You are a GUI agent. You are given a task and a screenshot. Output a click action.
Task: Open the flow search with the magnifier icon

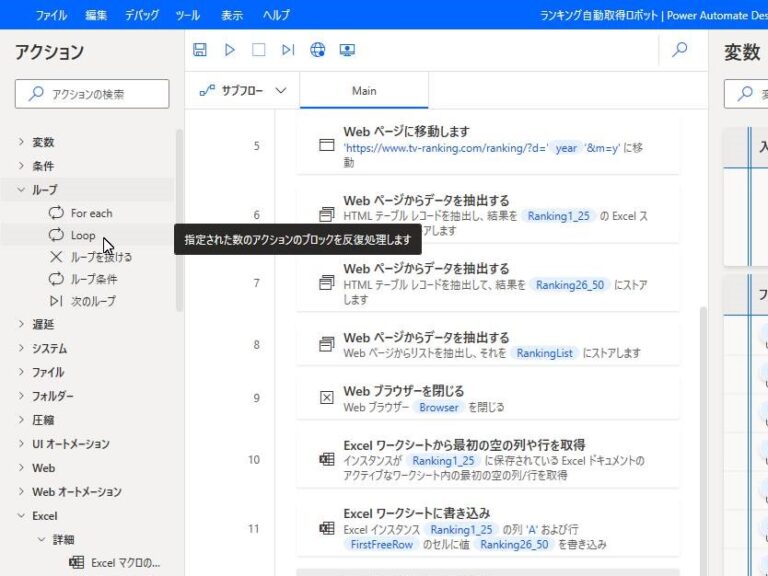coord(680,49)
